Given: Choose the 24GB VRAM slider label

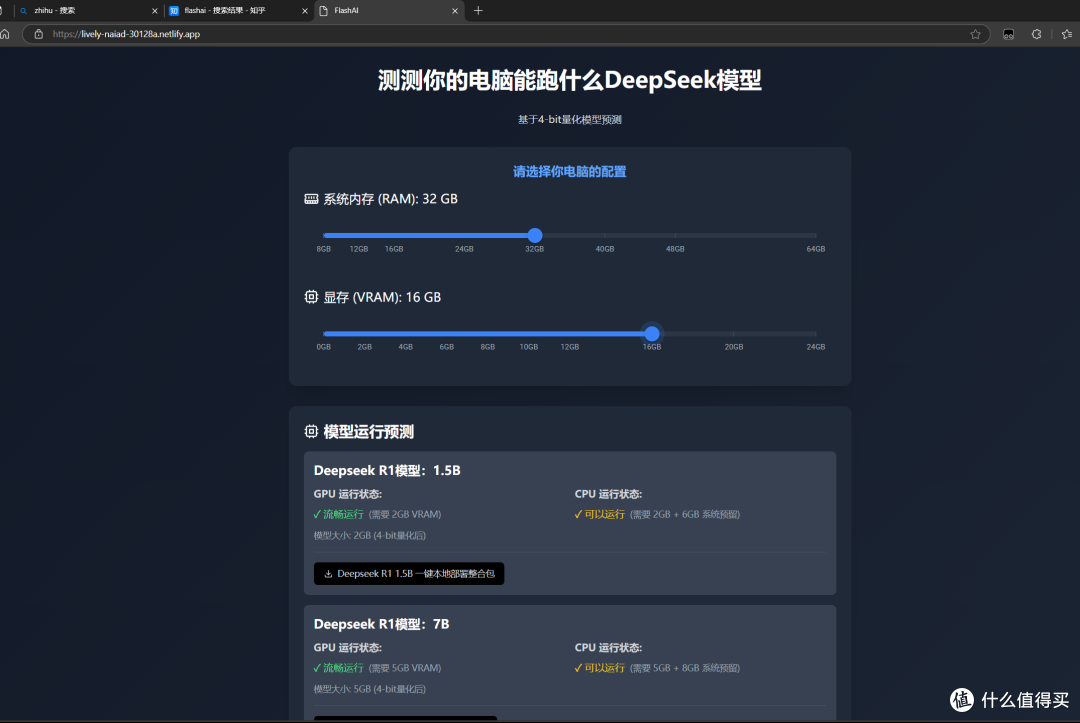Looking at the screenshot, I should click(816, 347).
